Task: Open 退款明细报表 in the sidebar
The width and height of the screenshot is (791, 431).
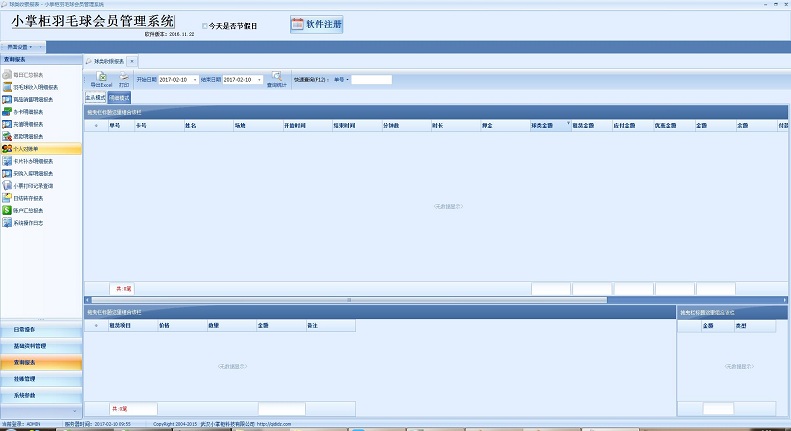Action: click(28, 136)
